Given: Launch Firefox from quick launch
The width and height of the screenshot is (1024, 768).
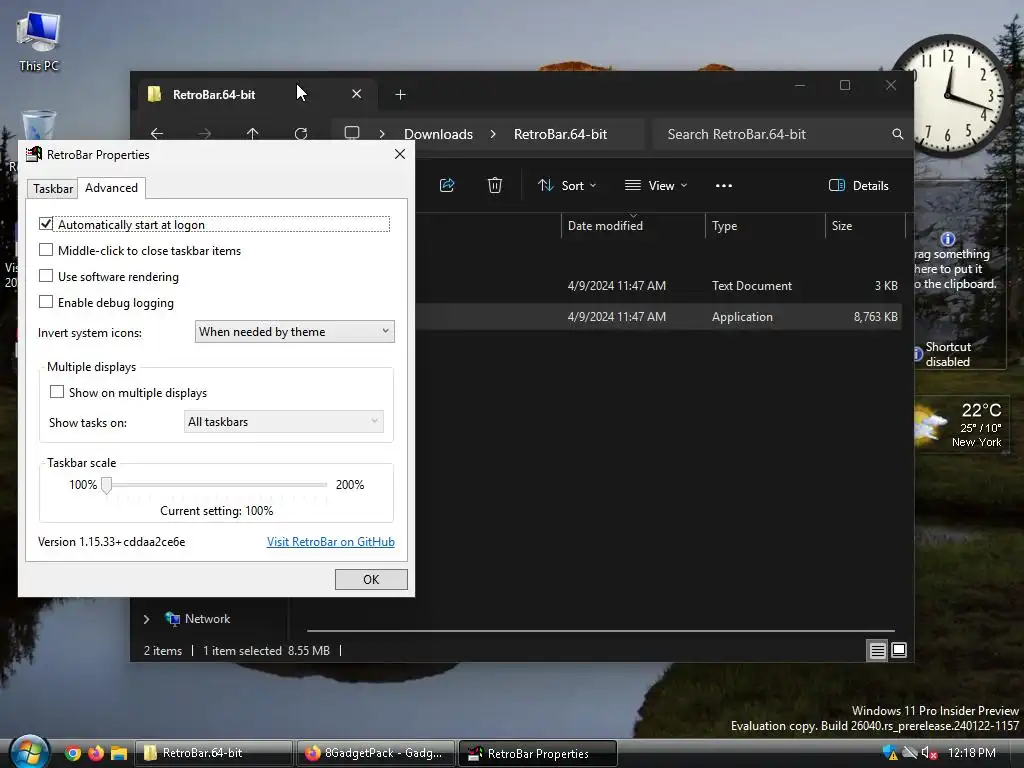Looking at the screenshot, I should click(x=96, y=753).
